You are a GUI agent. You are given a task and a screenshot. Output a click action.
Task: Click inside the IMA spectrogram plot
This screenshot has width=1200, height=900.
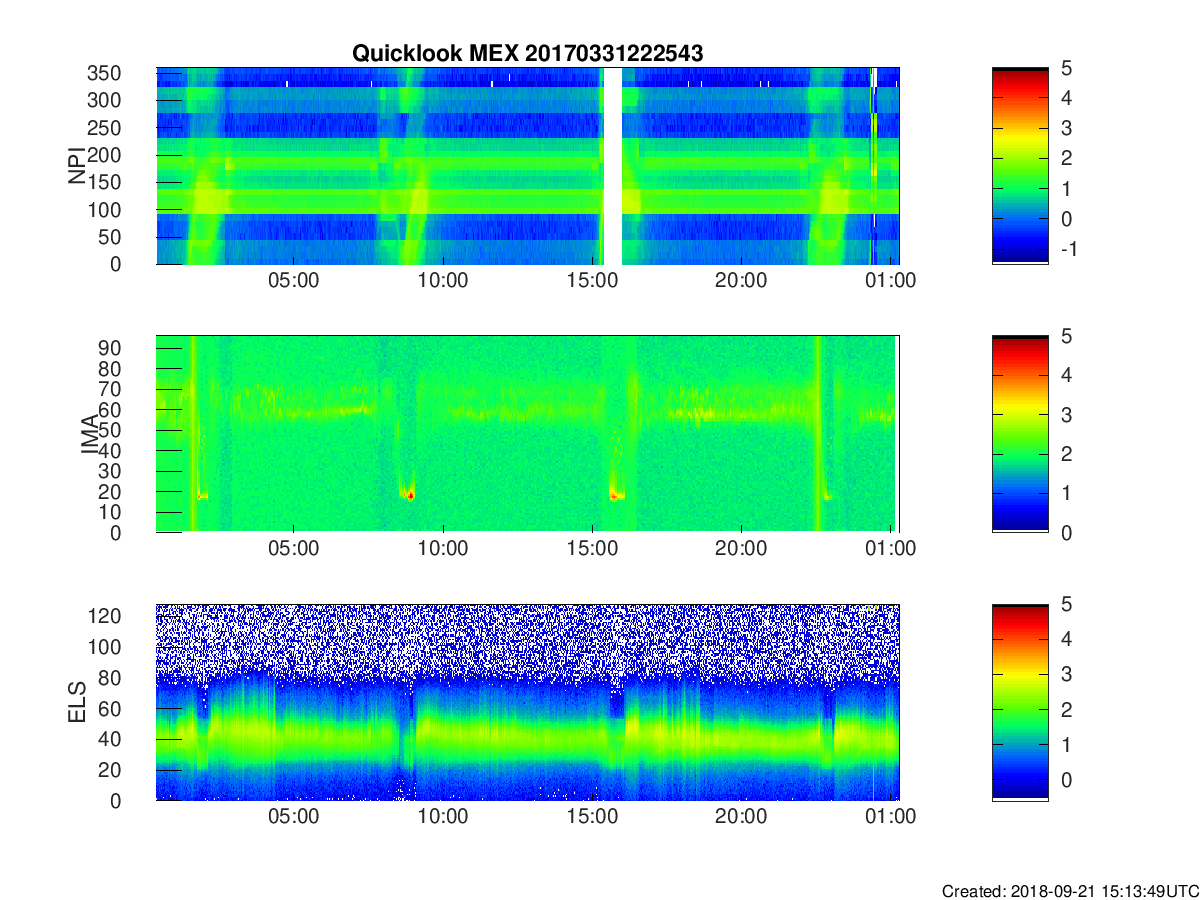527,434
